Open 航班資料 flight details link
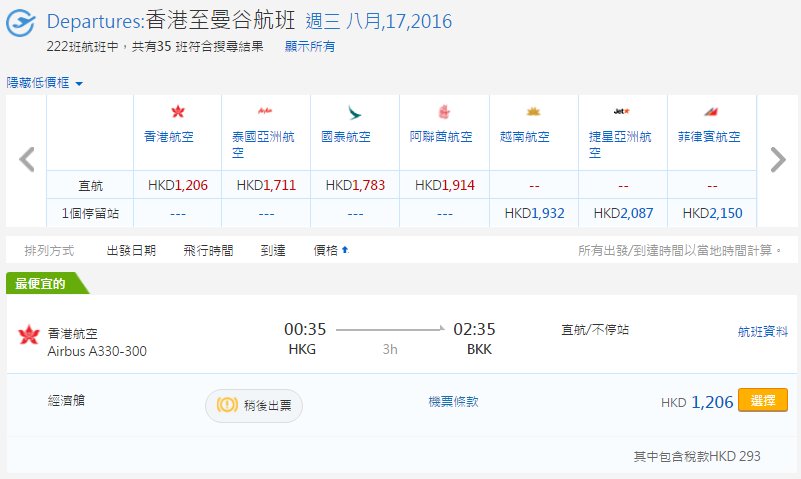Image resolution: width=801 pixels, height=479 pixels. click(763, 331)
